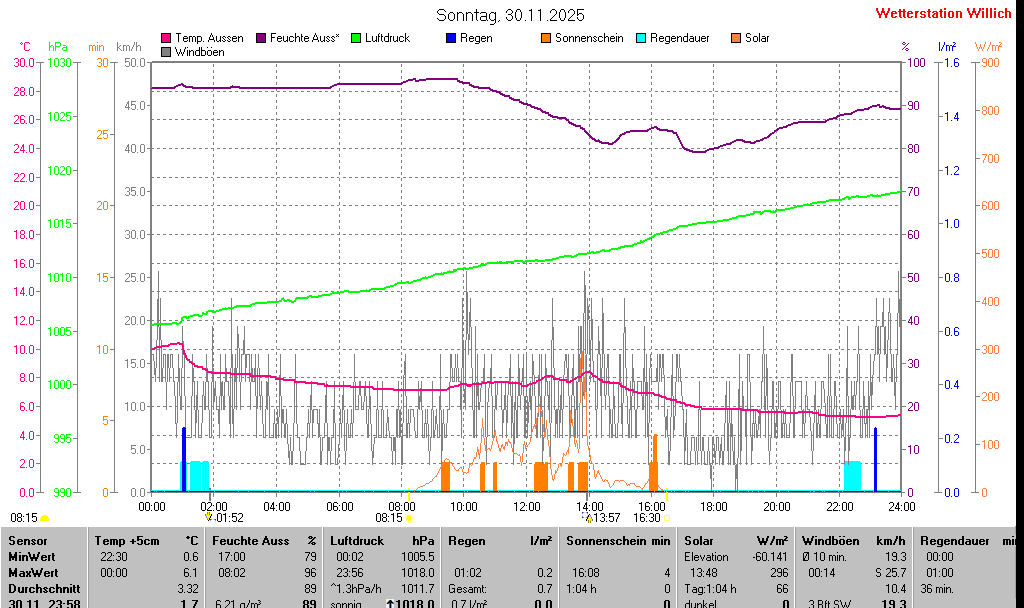Click the cyan rain duration block near 22:30
The width and height of the screenshot is (1024, 608).
(852, 476)
